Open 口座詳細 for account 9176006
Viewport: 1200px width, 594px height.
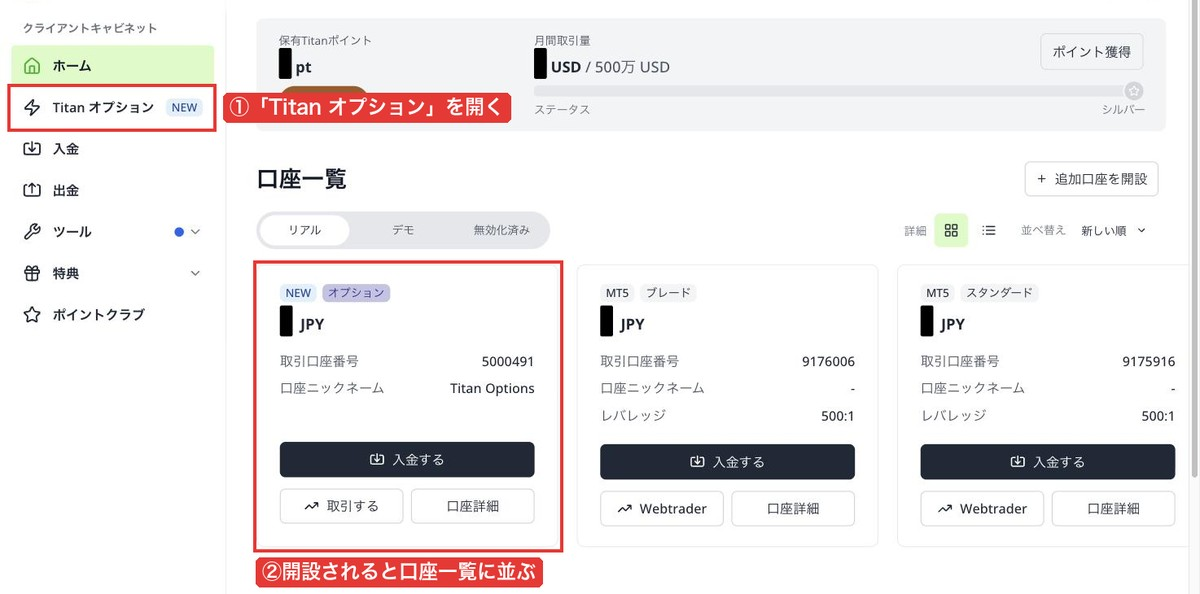[x=793, y=509]
